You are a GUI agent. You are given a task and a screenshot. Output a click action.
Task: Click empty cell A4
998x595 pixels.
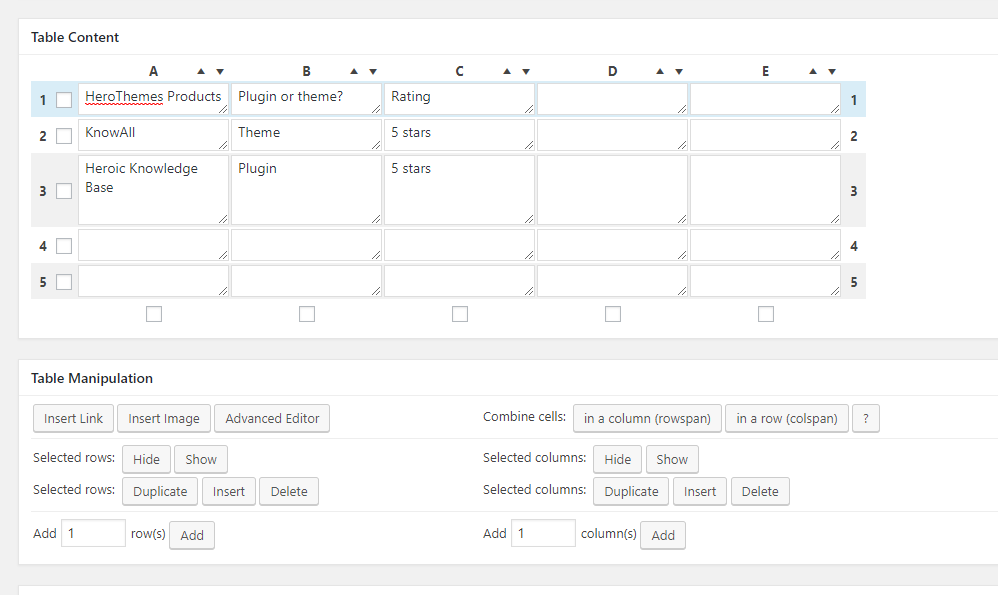[153, 246]
